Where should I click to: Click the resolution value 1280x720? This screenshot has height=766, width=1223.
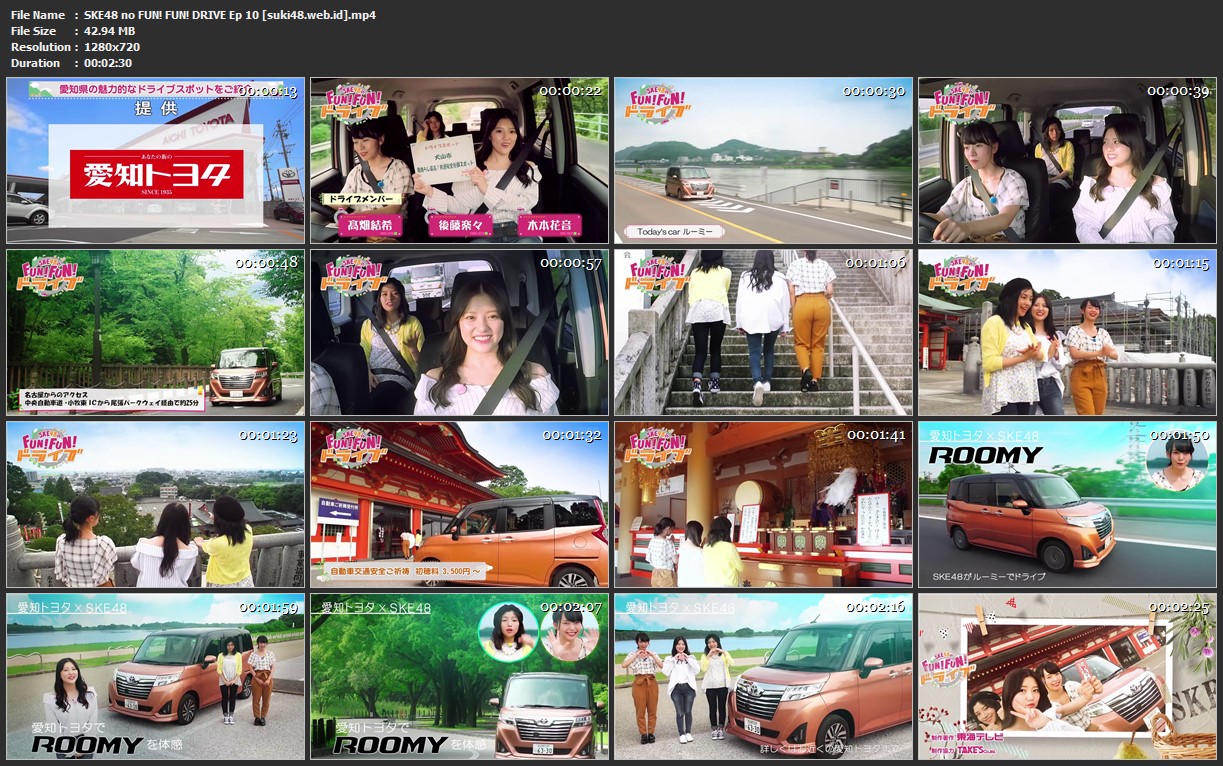pos(112,47)
